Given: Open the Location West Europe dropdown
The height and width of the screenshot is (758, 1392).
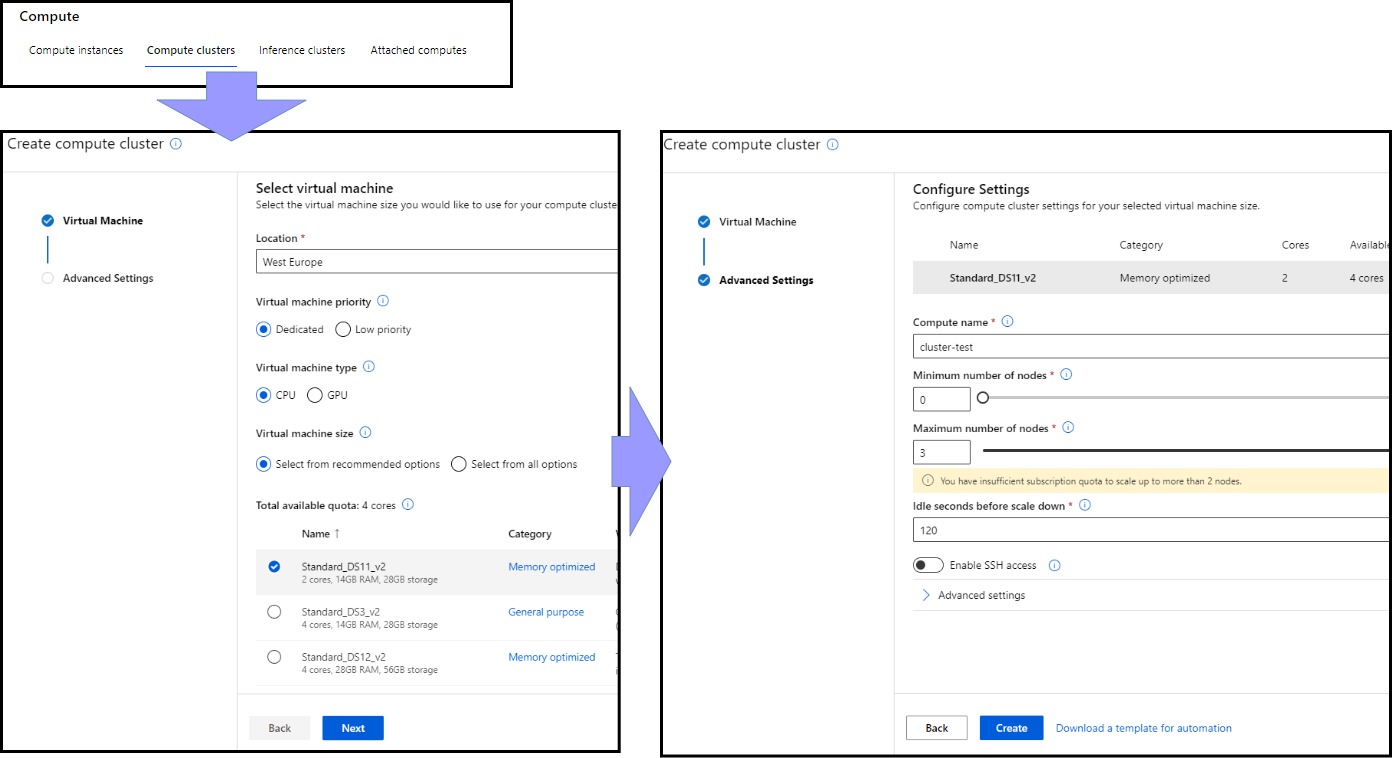Looking at the screenshot, I should pos(437,262).
